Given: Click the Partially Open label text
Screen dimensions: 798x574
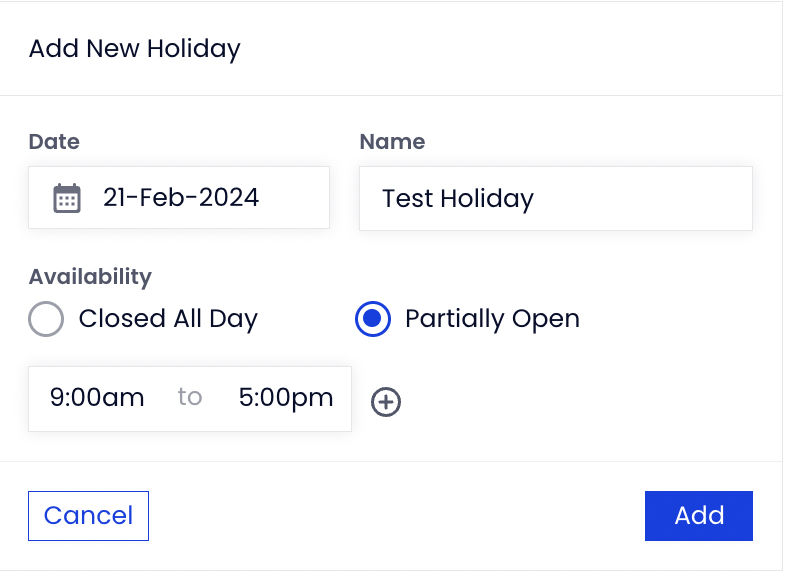Looking at the screenshot, I should pyautogui.click(x=492, y=319).
